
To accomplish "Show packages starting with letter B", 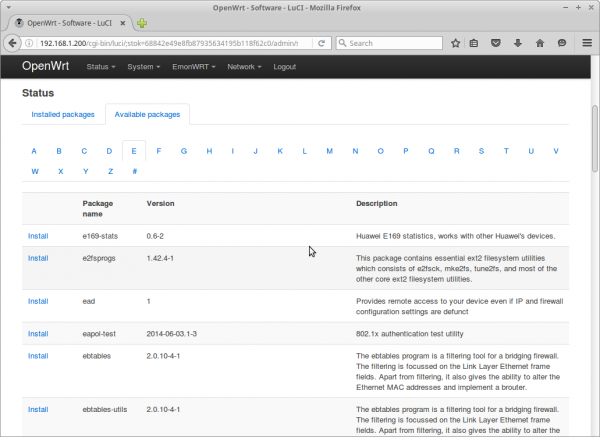I will [x=59, y=151].
